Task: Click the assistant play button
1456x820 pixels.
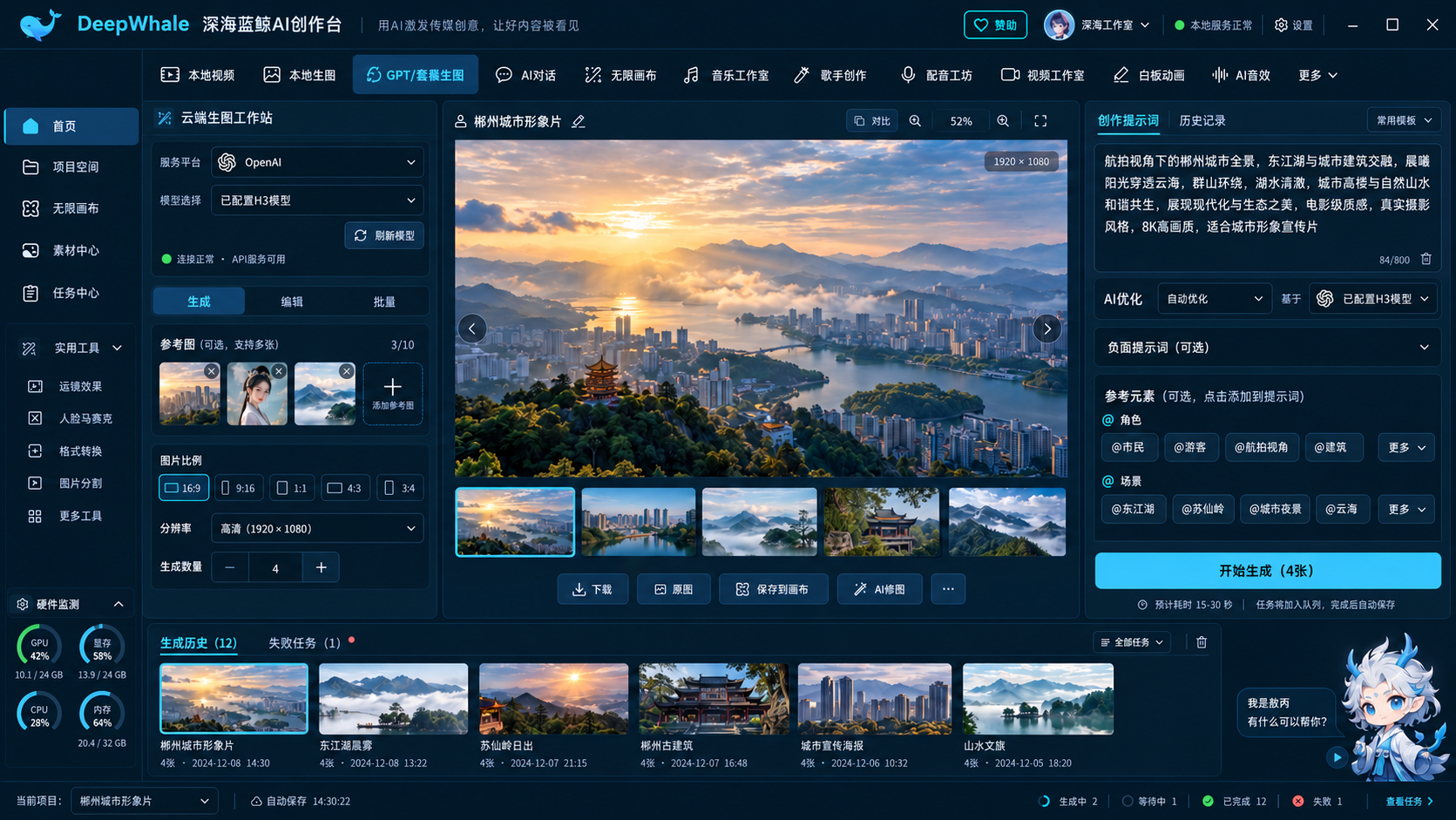Action: point(1337,757)
